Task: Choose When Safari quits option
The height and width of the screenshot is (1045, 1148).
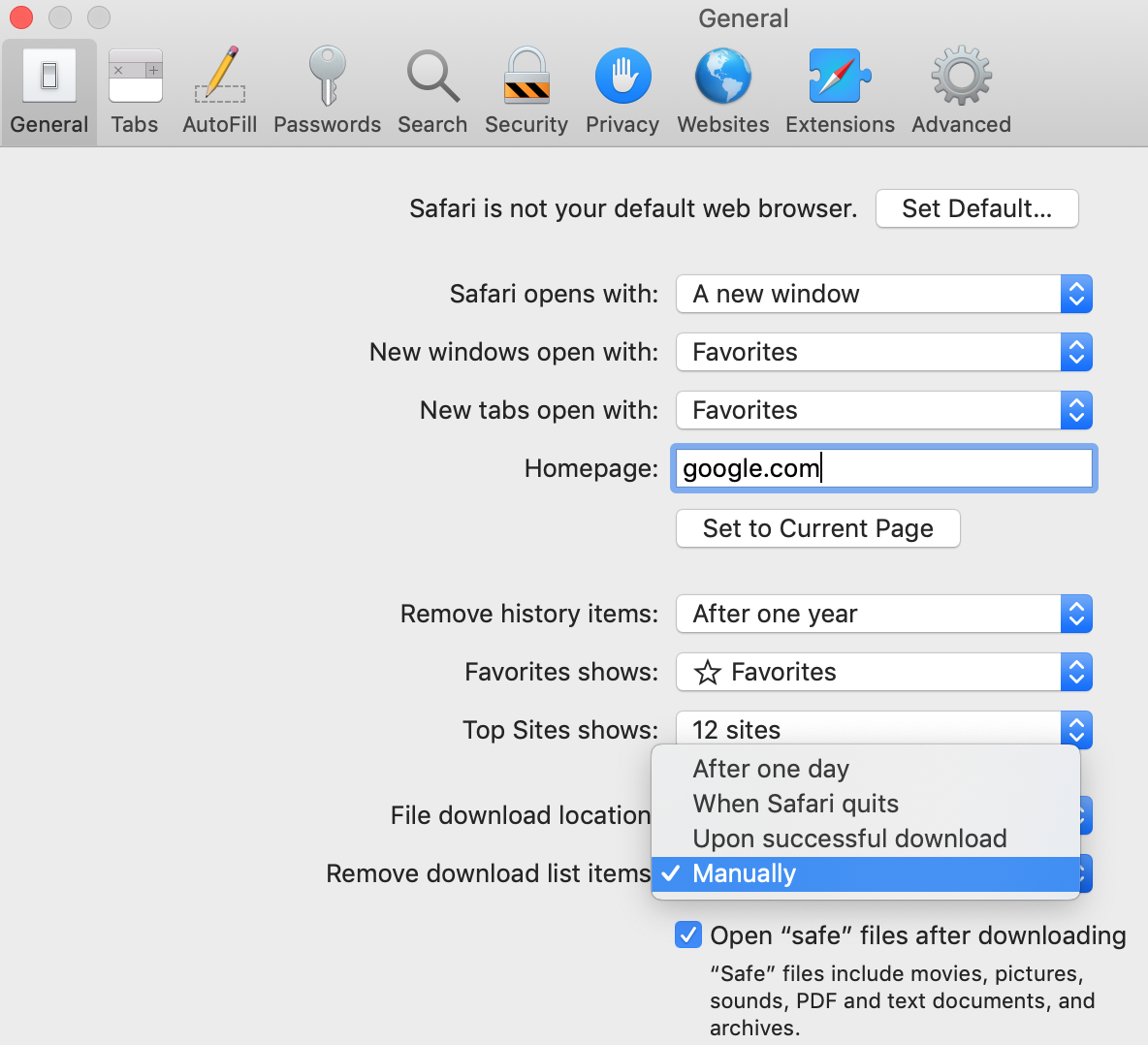Action: click(866, 804)
